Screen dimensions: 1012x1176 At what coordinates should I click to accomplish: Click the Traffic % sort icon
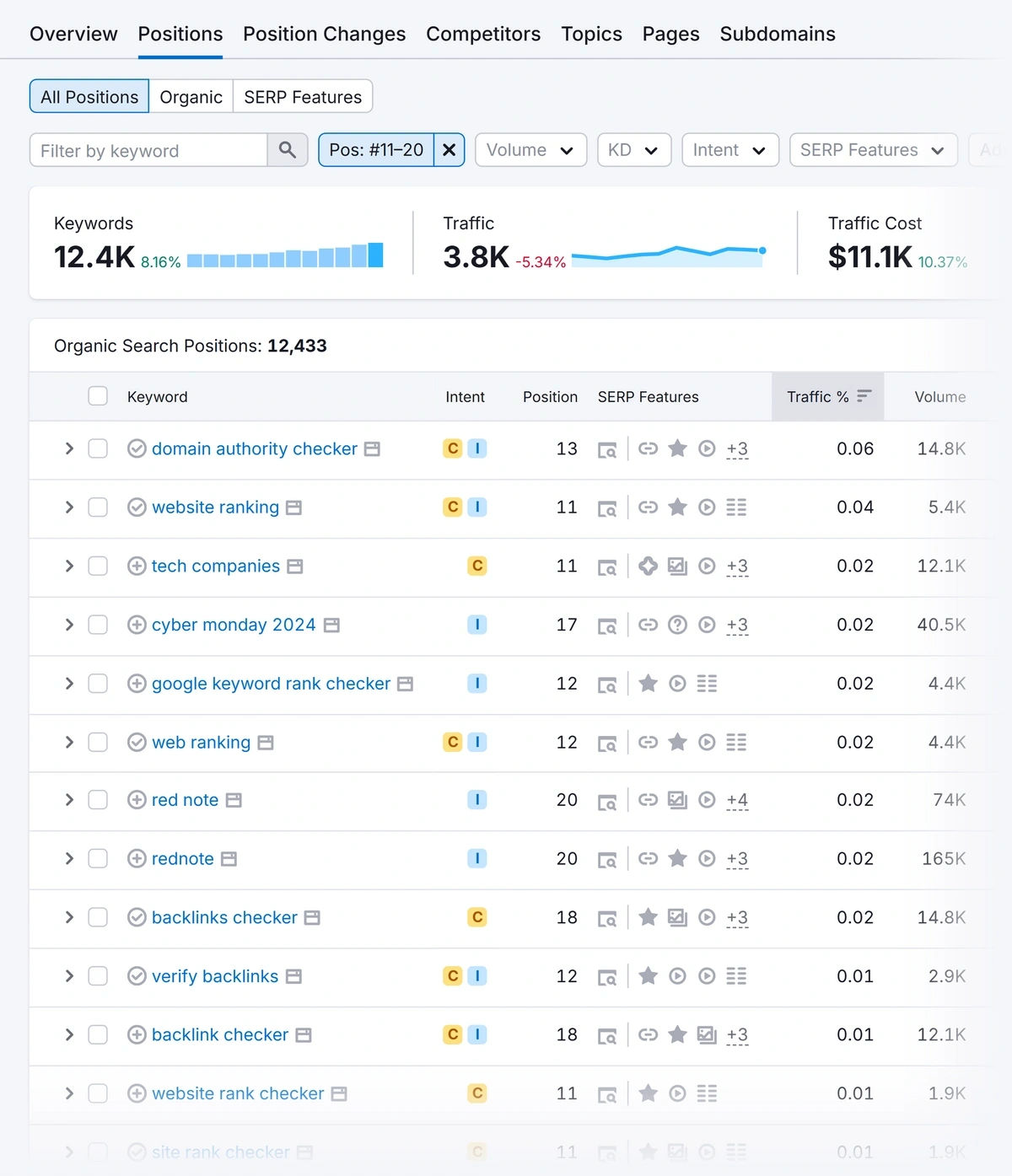click(864, 396)
